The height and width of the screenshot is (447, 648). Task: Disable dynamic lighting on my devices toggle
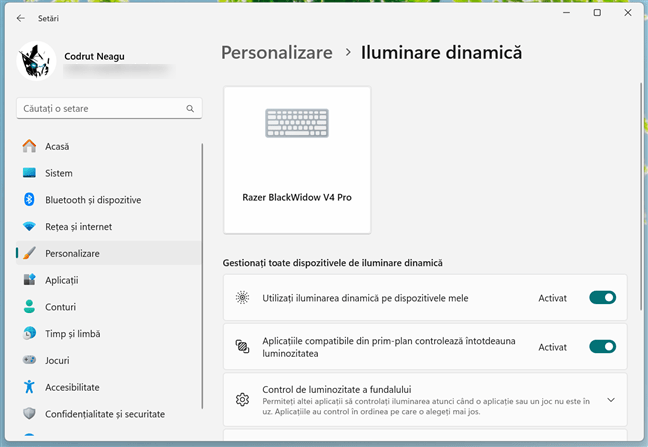point(602,297)
